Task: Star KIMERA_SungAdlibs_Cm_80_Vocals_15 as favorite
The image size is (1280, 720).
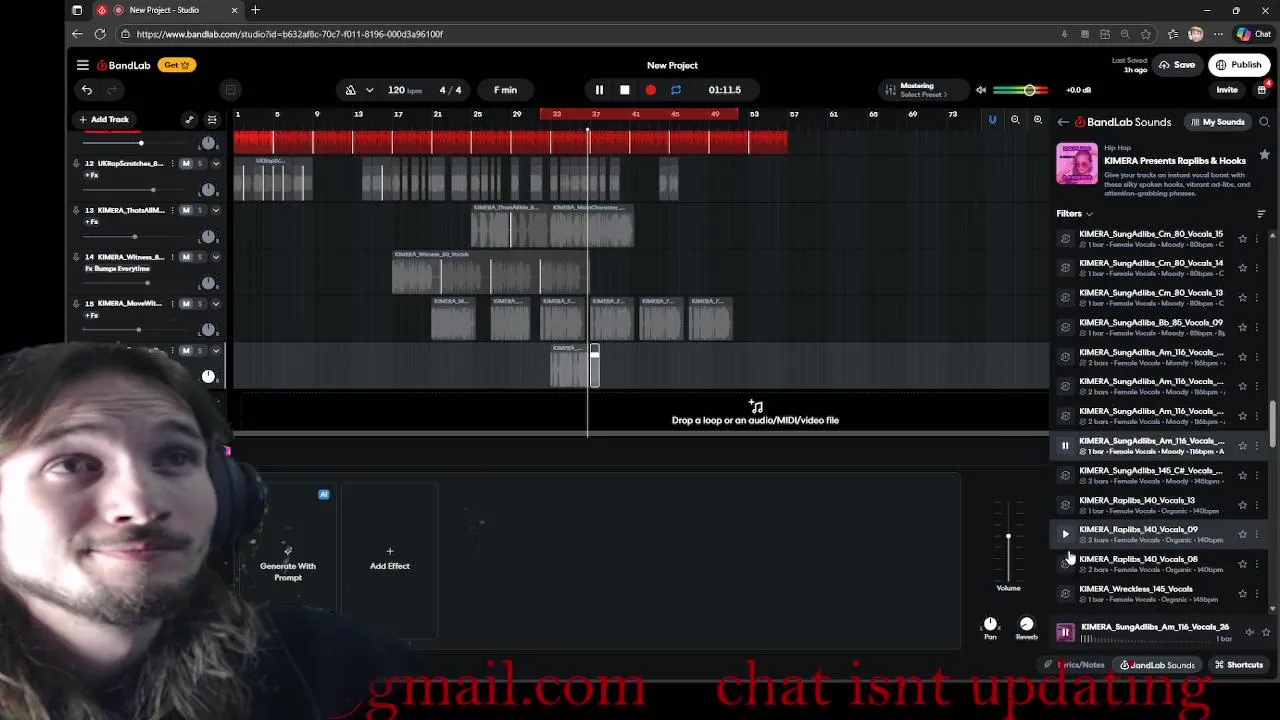Action: click(x=1243, y=239)
